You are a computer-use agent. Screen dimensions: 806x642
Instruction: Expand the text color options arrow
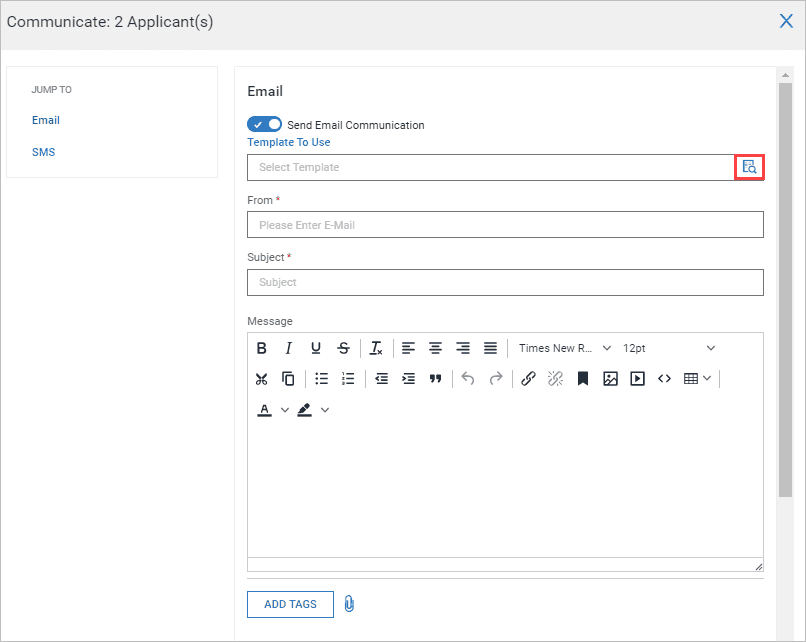click(x=285, y=410)
